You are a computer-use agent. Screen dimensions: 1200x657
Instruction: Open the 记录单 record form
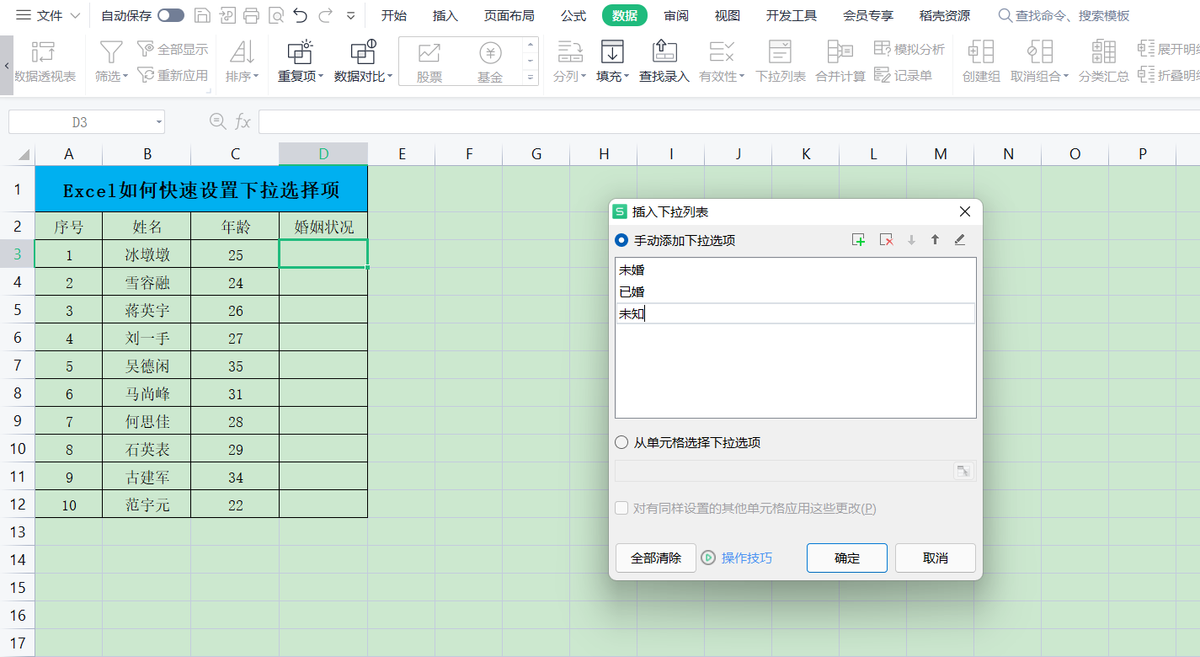(x=903, y=75)
